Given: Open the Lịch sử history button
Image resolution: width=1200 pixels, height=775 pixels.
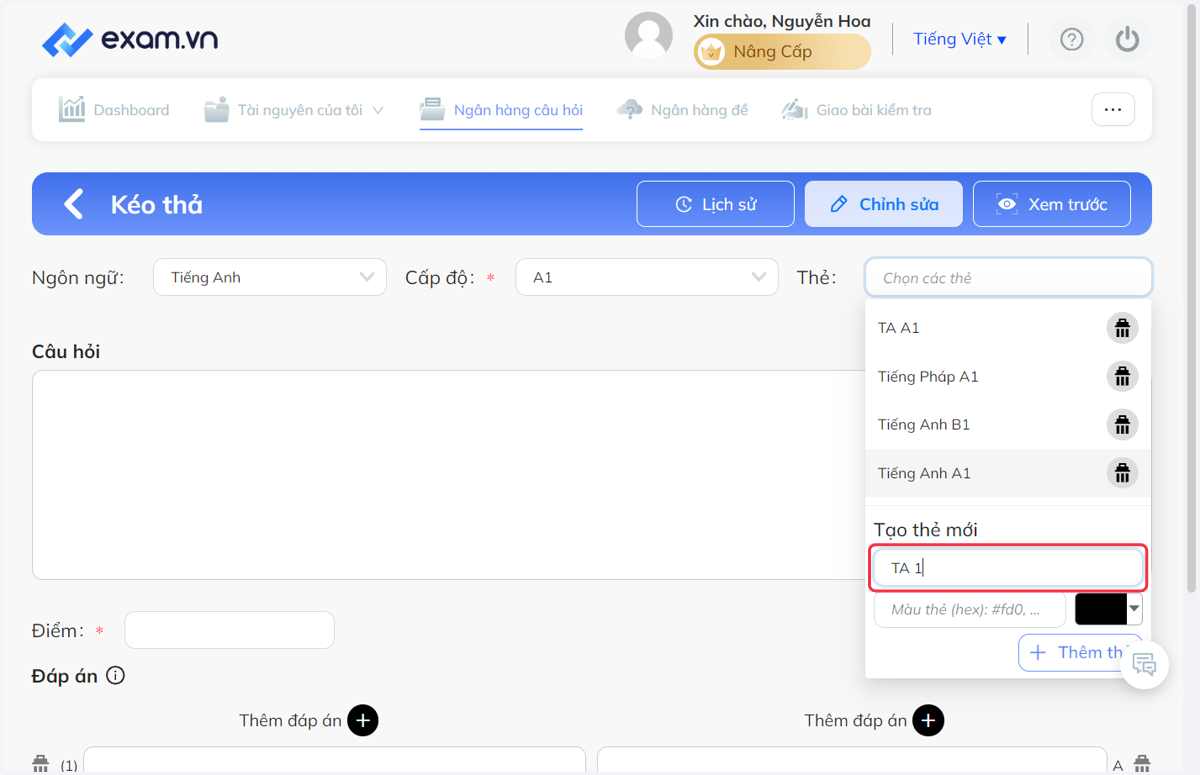Looking at the screenshot, I should (x=715, y=204).
